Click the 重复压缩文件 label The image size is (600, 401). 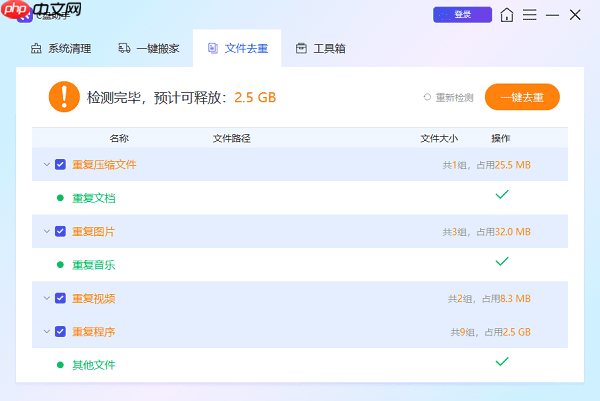[x=104, y=165]
